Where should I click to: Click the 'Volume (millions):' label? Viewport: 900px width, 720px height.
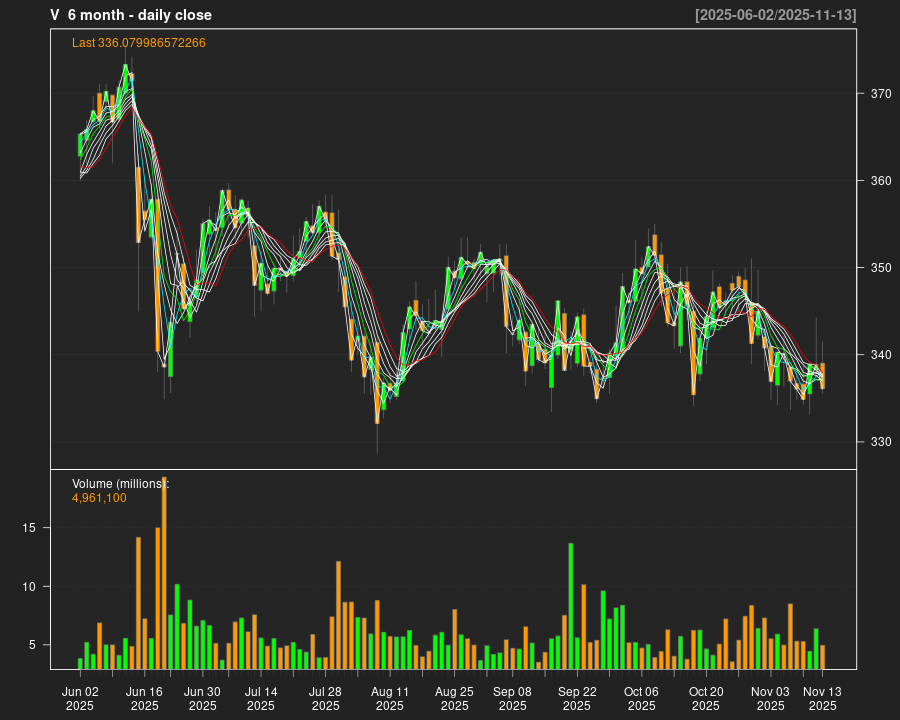121,484
